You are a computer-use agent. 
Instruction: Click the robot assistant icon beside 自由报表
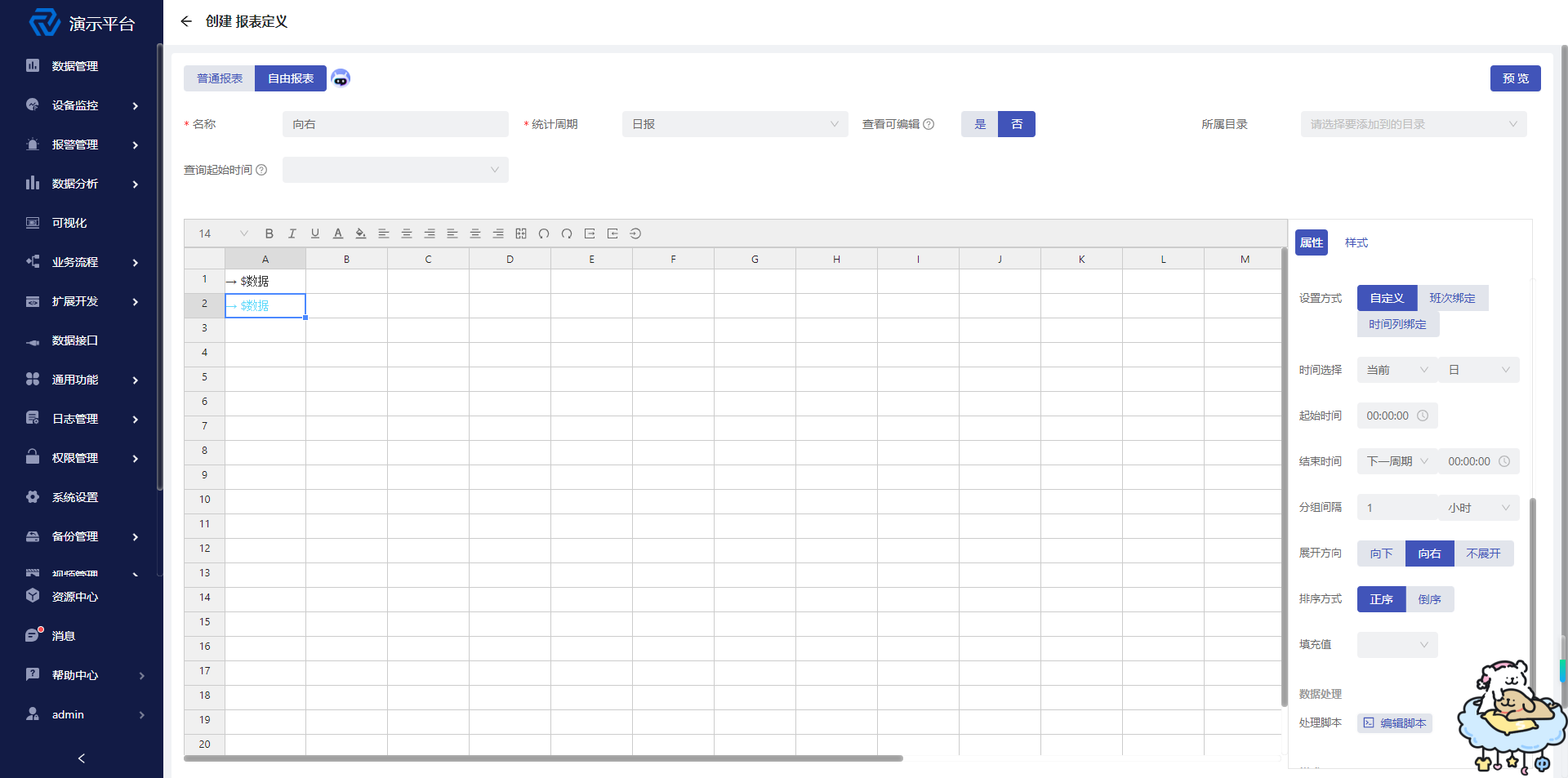[x=341, y=78]
